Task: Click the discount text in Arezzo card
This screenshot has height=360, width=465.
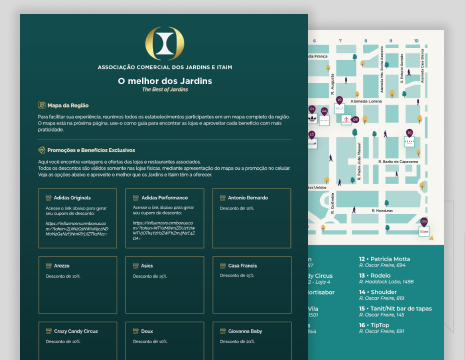Action: tap(63, 276)
